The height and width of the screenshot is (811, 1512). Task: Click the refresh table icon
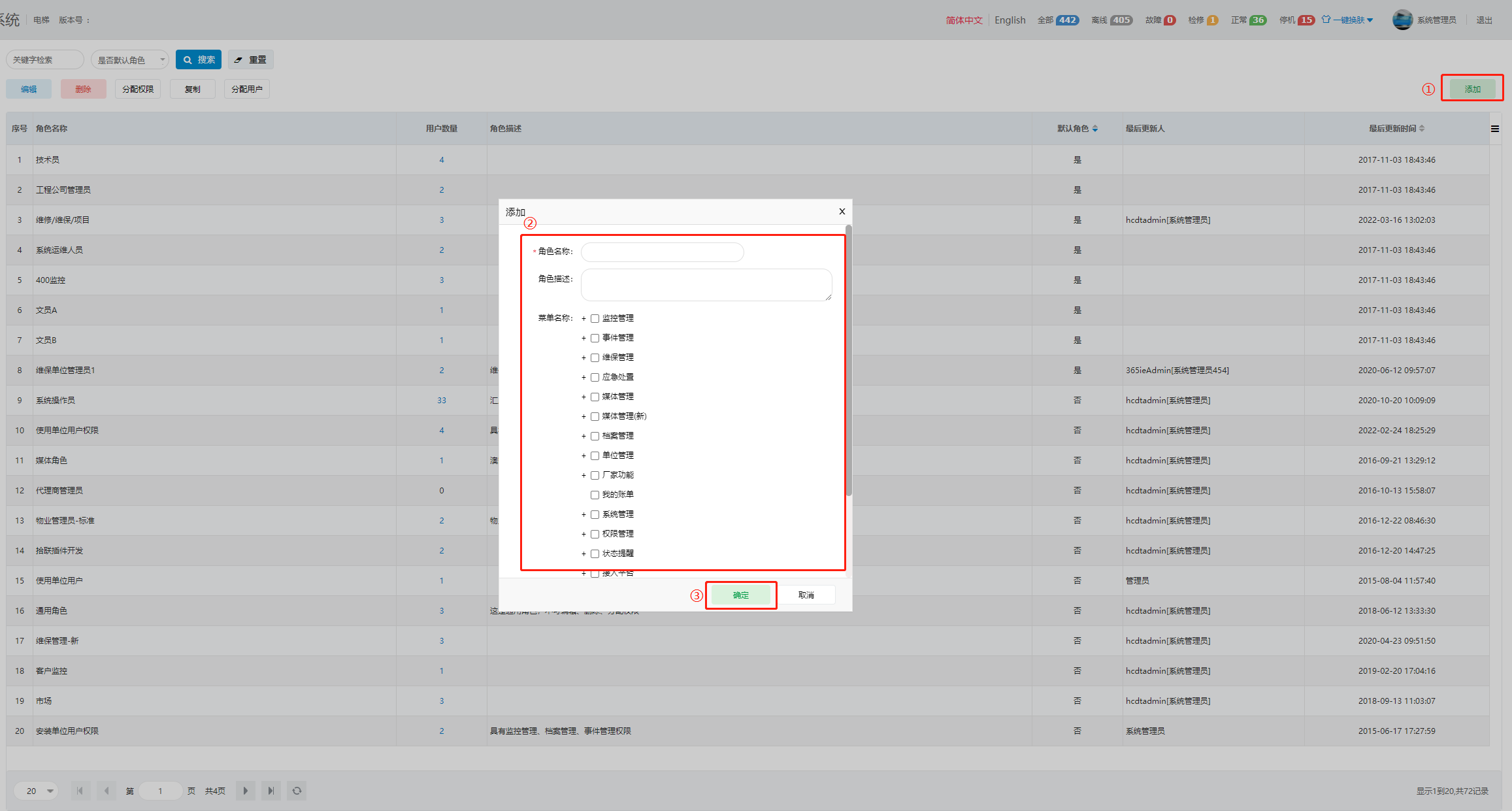(x=297, y=791)
